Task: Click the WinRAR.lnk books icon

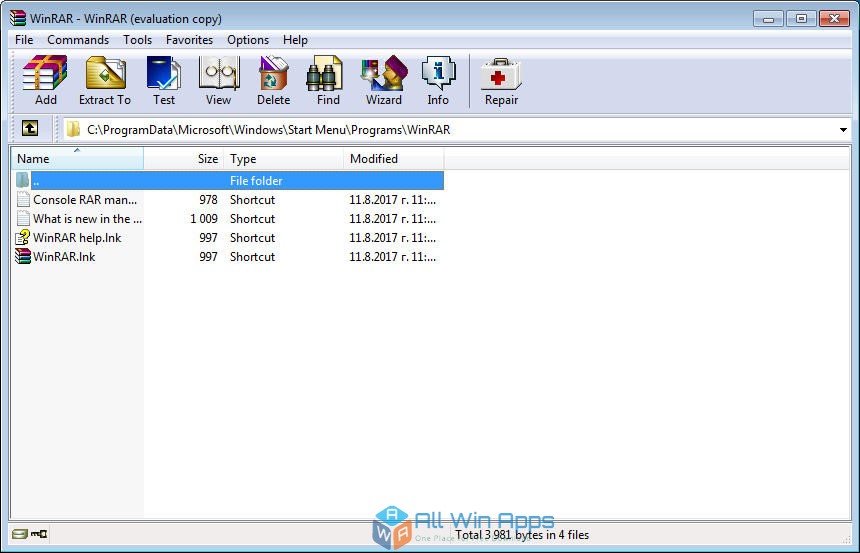Action: (23, 256)
